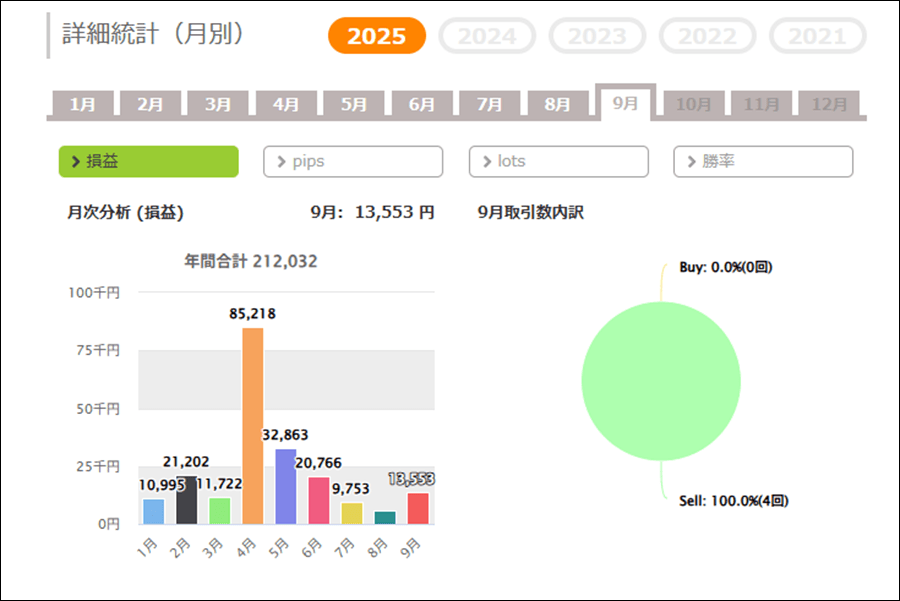Screen dimensions: 900x601
Task: Click the purple May bar 32,863
Action: pyautogui.click(x=286, y=487)
